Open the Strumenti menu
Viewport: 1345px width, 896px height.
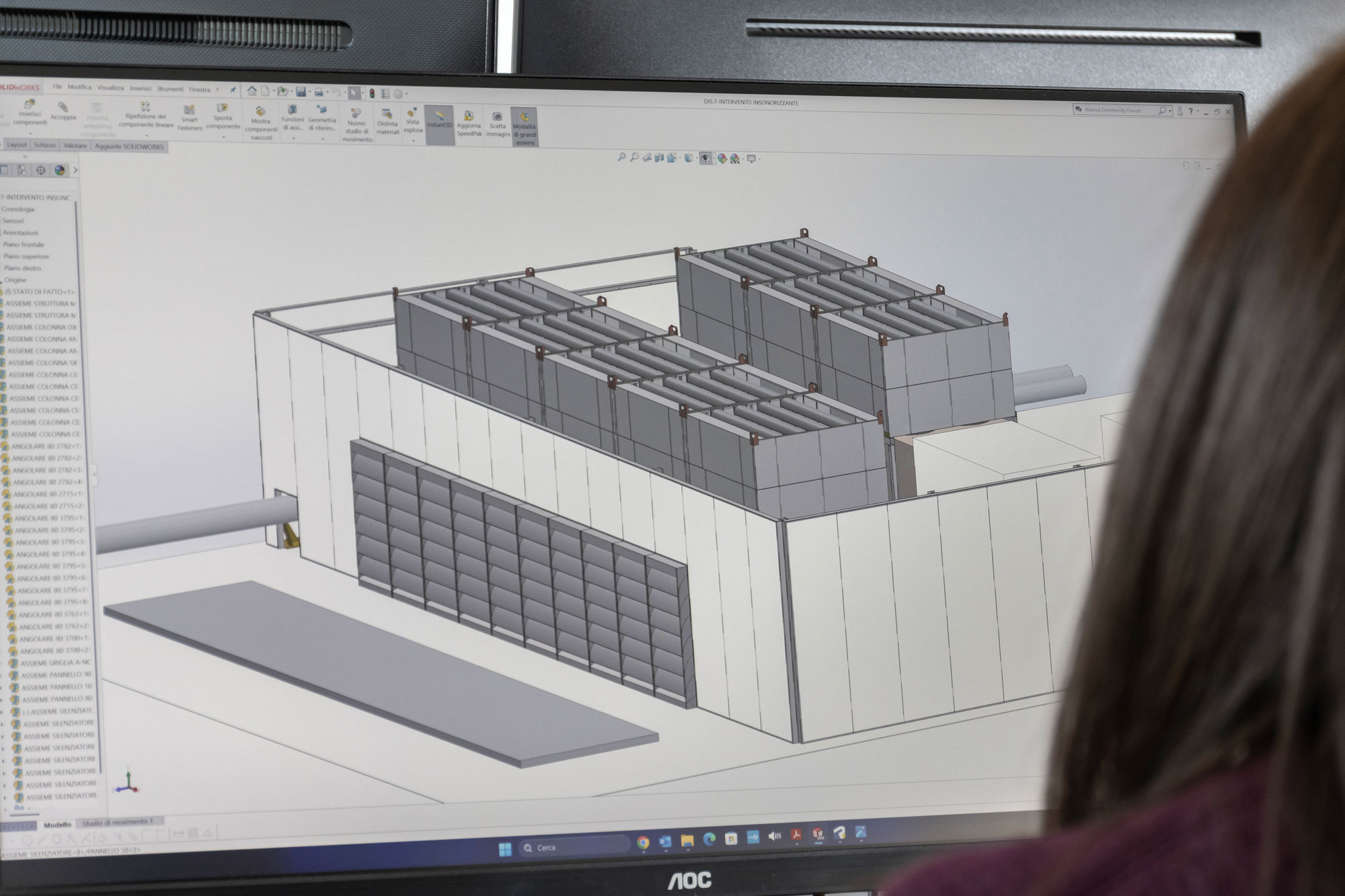169,89
